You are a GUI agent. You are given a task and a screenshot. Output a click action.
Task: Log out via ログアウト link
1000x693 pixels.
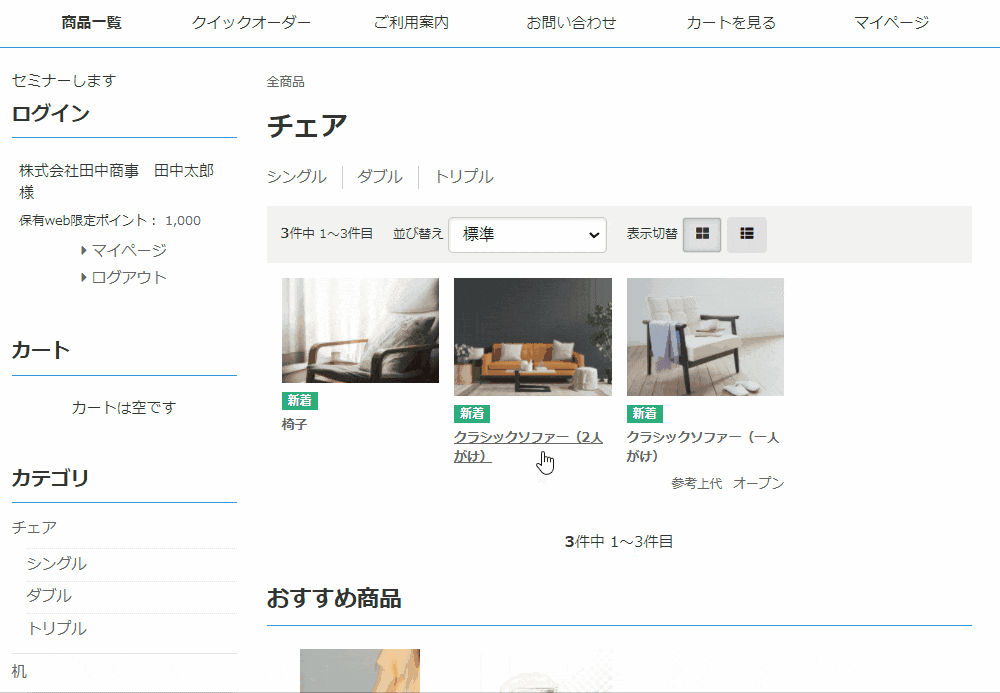tap(129, 277)
